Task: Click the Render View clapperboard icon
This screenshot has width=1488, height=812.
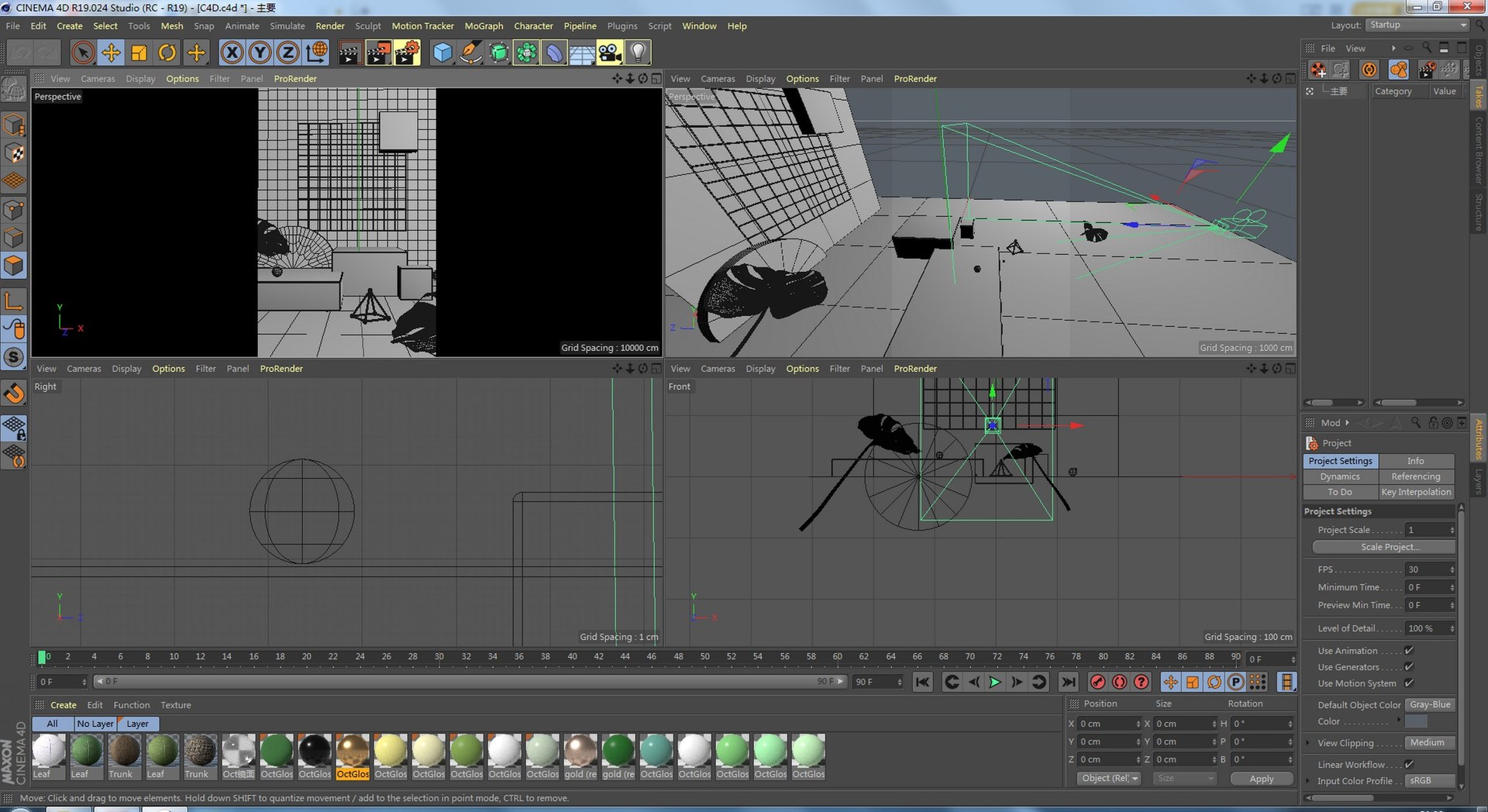Action: (350, 53)
